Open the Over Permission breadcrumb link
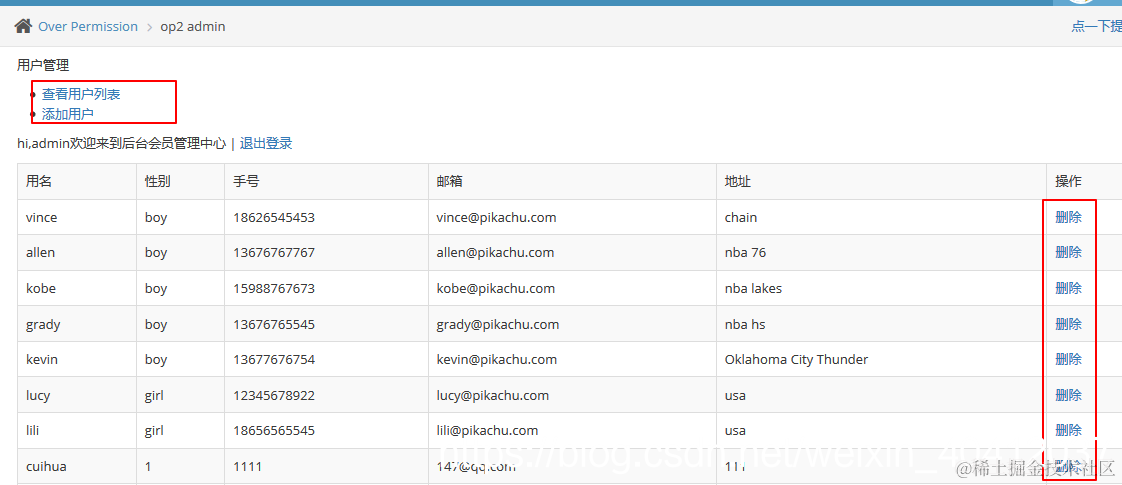This screenshot has width=1122, height=485. (87, 26)
